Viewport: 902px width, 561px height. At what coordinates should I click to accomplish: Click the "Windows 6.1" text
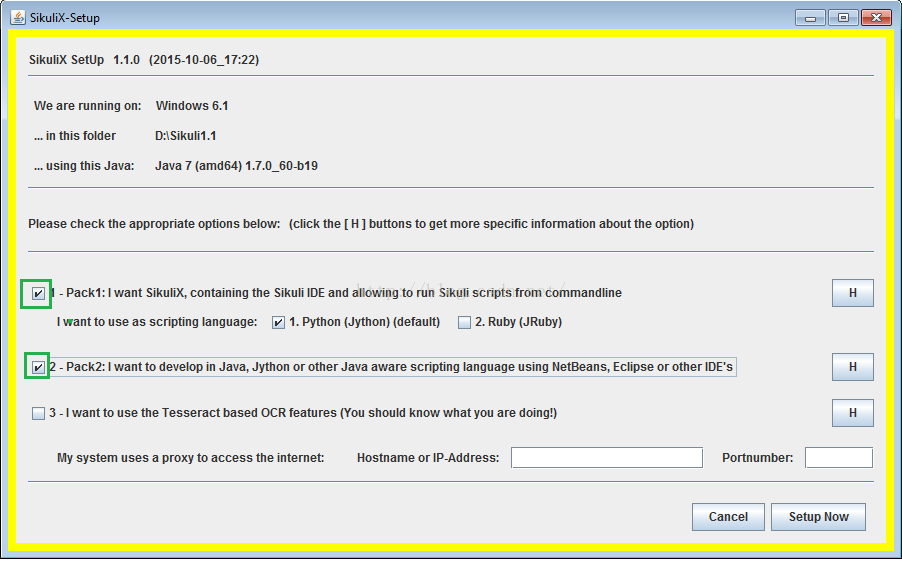[192, 106]
